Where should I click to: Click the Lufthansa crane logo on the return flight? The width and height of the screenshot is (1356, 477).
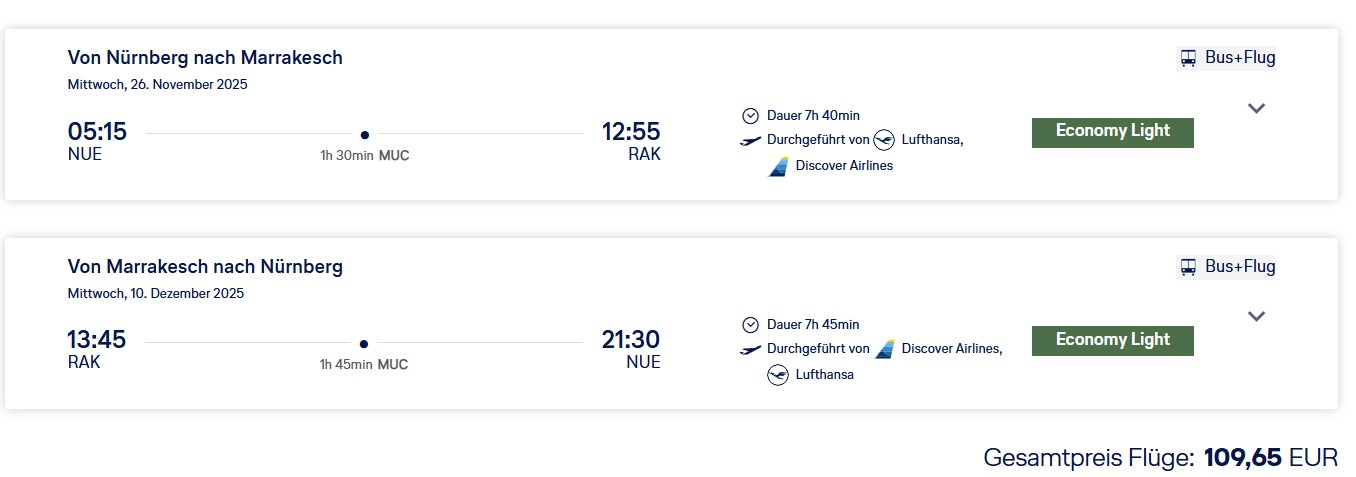778,375
